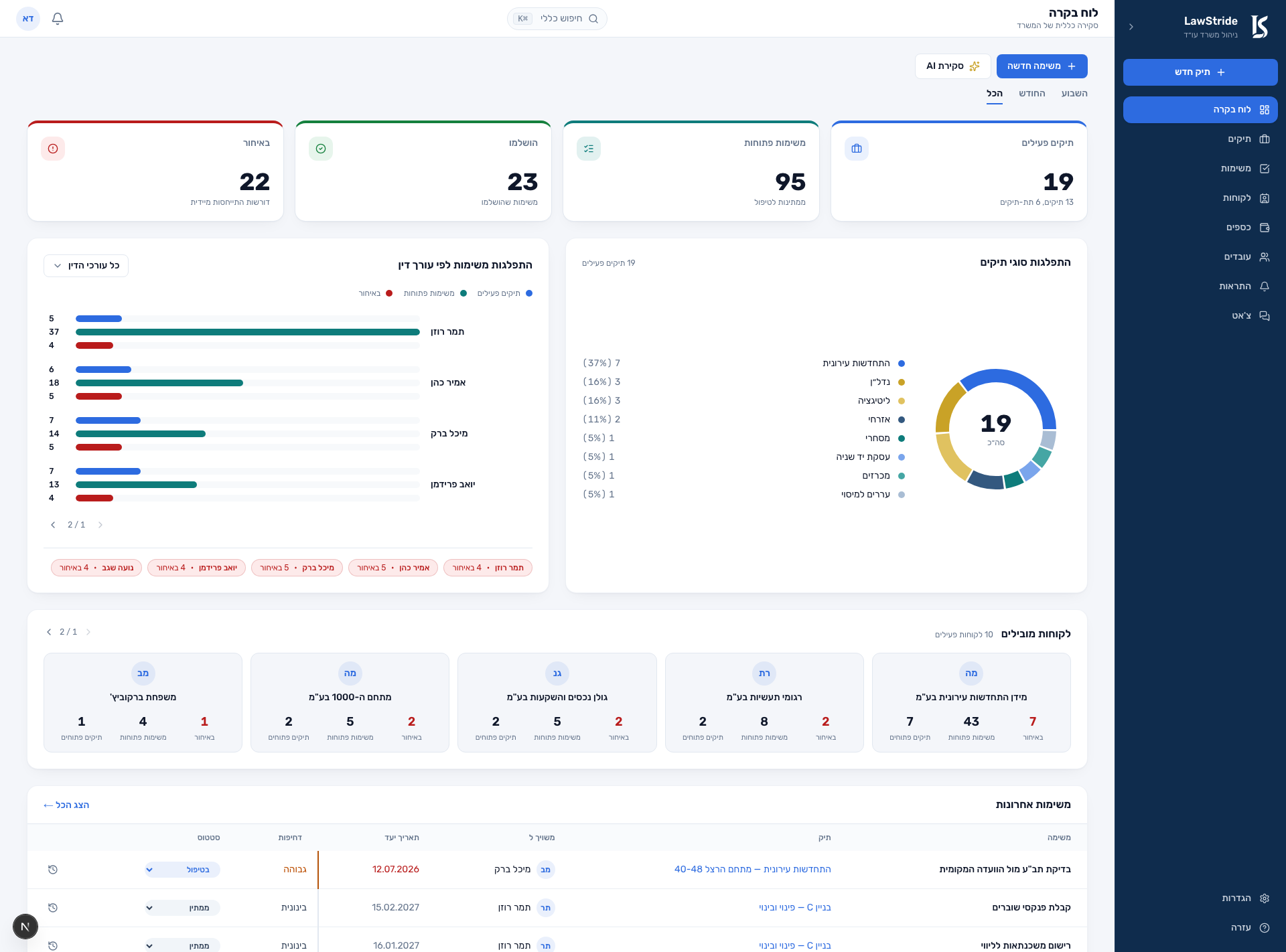1286x952 pixels.
Task: Click the LawStride logo icon
Action: [x=1260, y=27]
